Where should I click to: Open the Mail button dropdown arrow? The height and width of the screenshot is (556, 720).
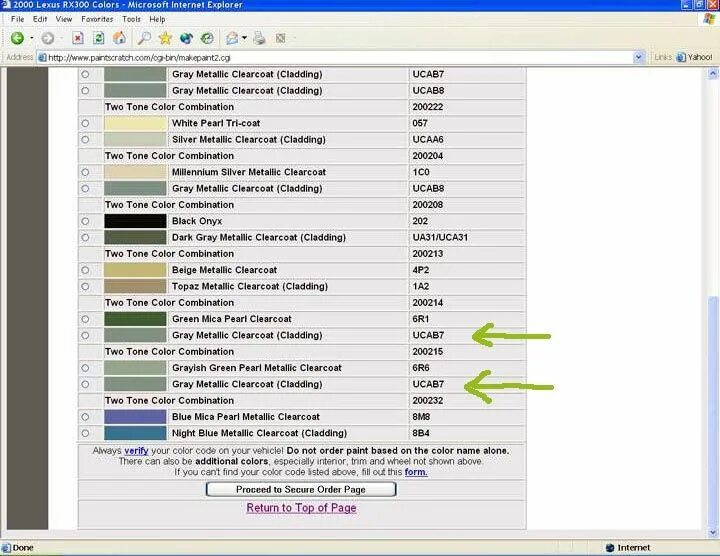click(x=244, y=38)
